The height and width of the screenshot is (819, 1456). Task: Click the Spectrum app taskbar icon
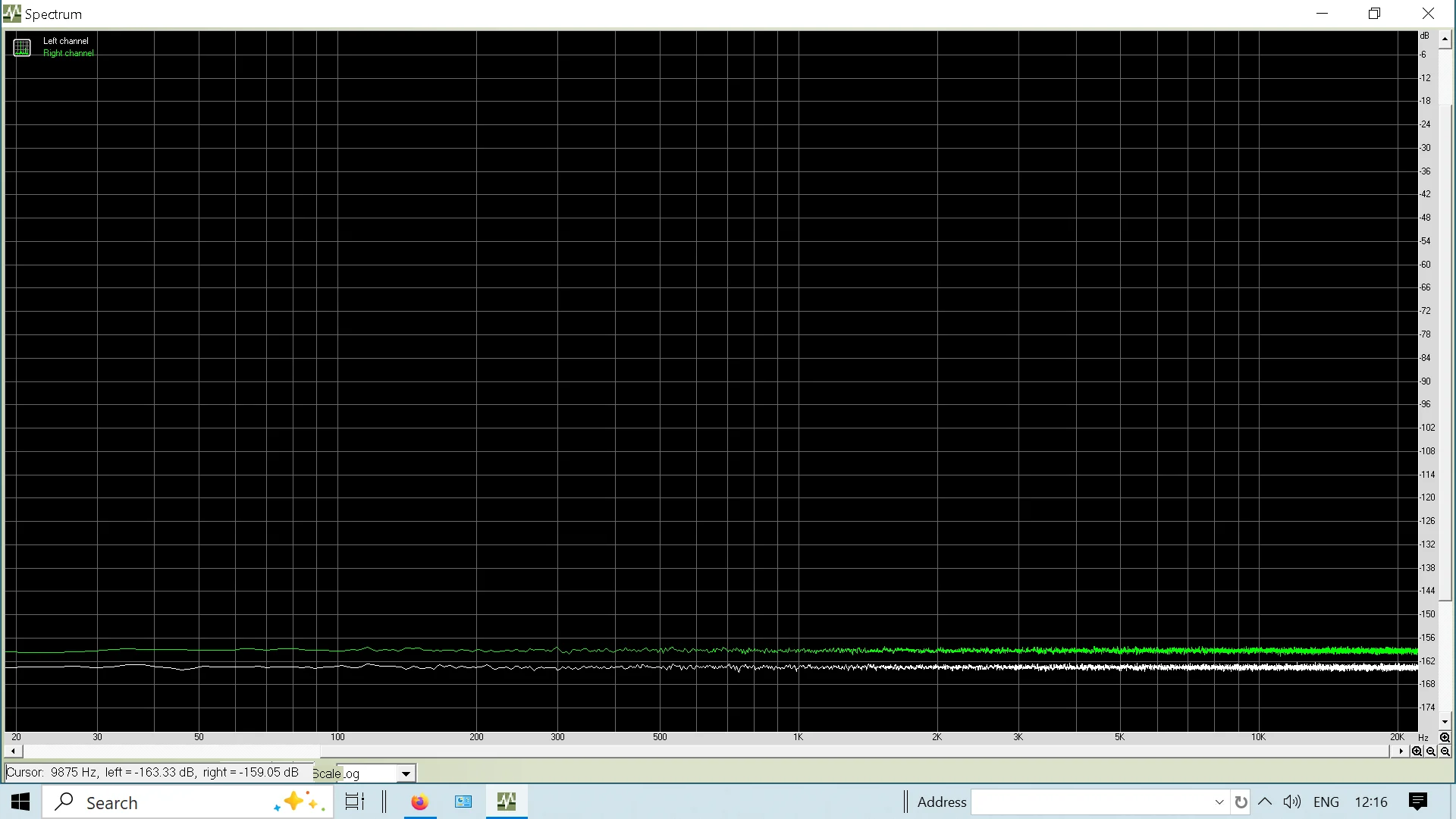click(x=507, y=802)
